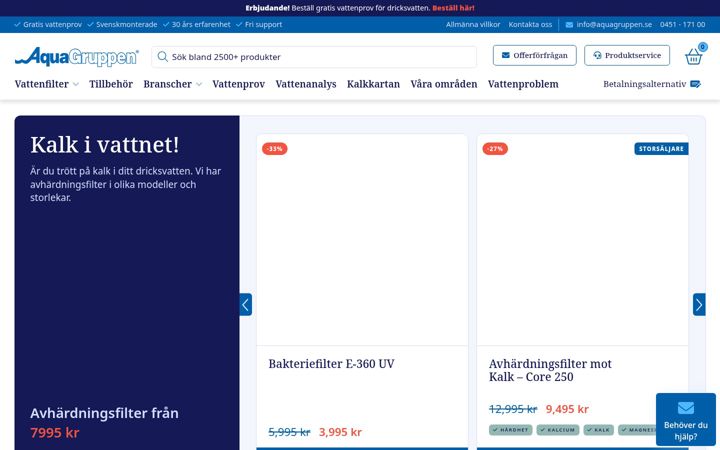Click the envelope icon in help widget
The height and width of the screenshot is (450, 720).
[686, 408]
